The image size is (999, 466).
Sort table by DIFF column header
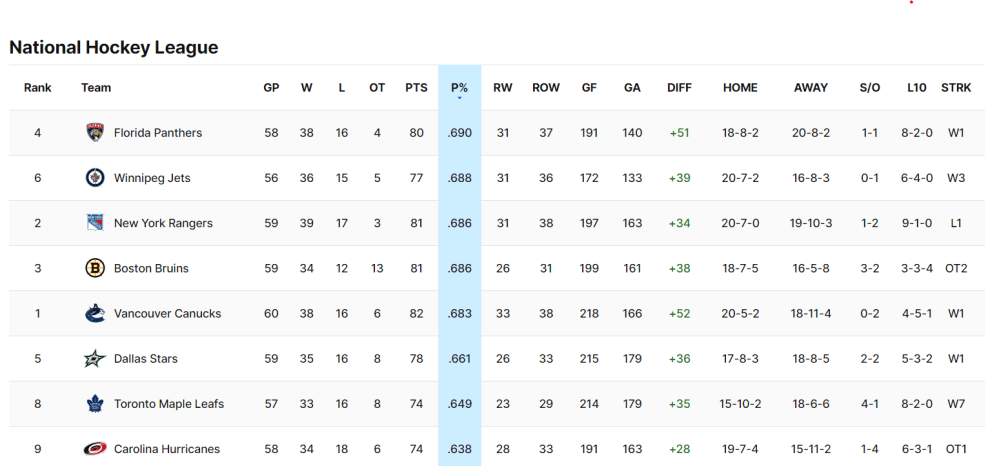pyautogui.click(x=679, y=88)
